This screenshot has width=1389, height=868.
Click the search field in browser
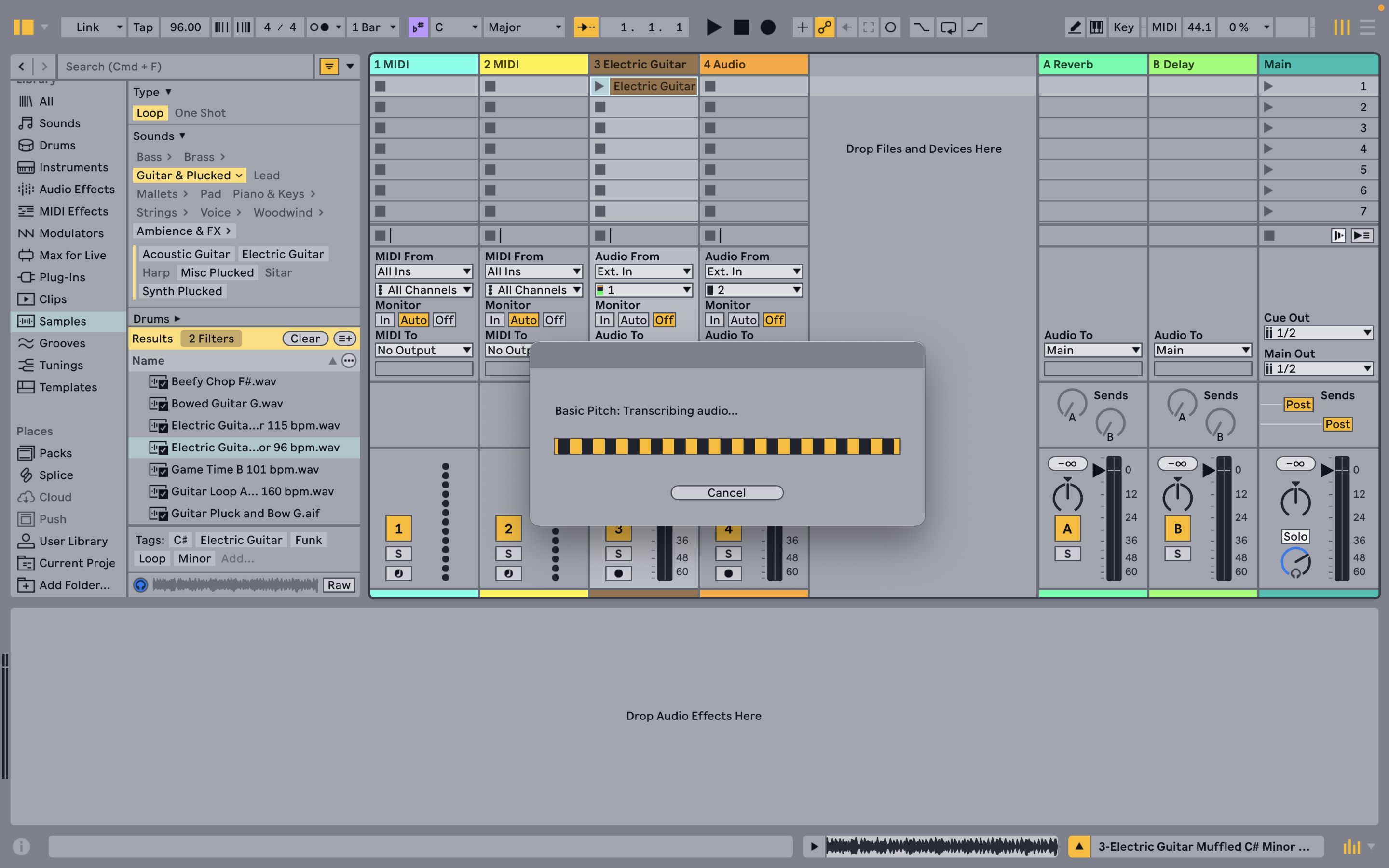click(x=185, y=67)
